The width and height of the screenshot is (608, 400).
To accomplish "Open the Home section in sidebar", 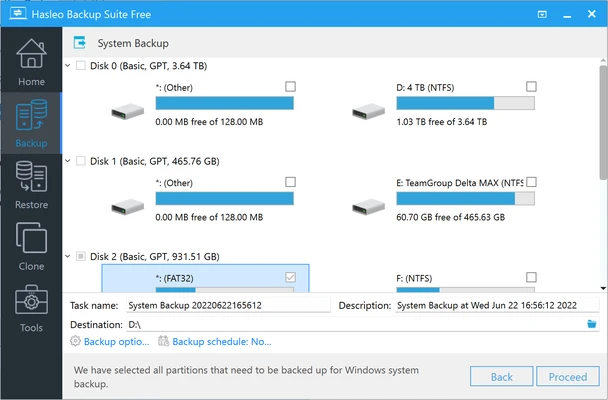I will pos(31,62).
